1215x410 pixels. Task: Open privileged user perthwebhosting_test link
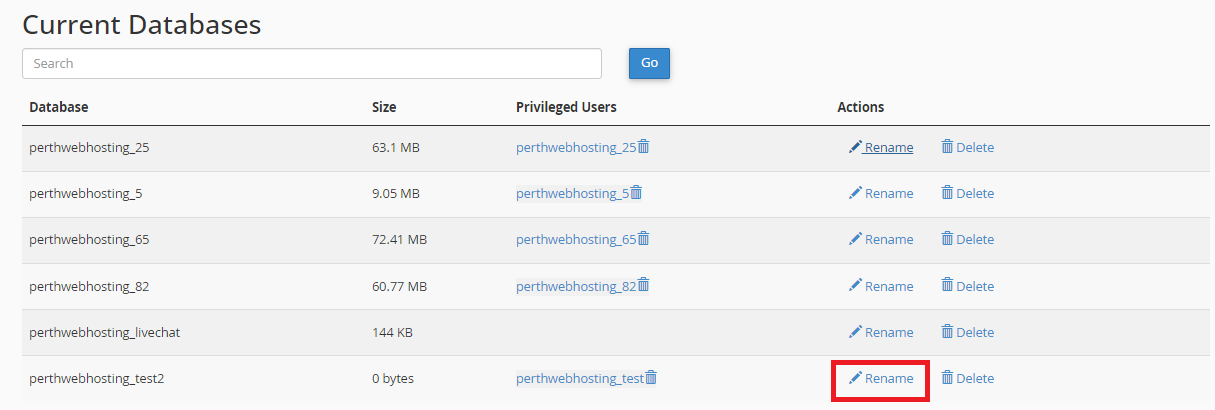click(580, 378)
